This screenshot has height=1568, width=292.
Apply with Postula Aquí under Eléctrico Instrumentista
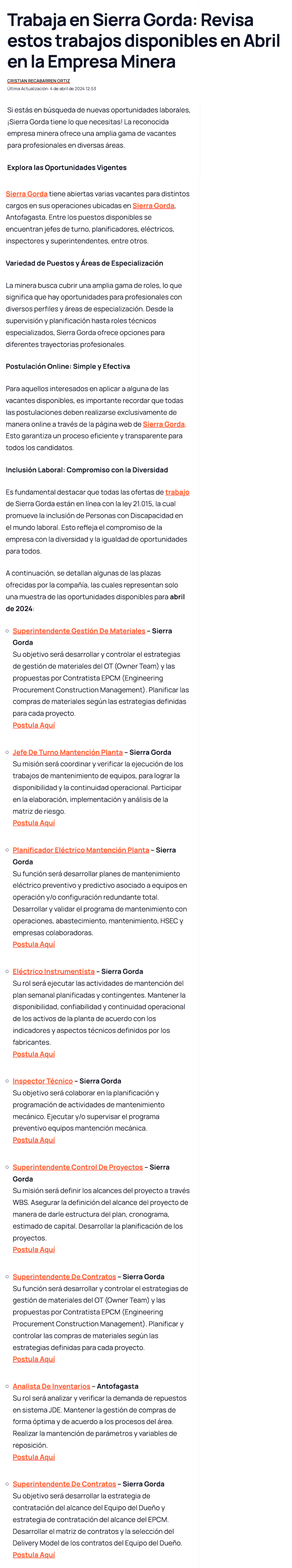(x=34, y=1053)
